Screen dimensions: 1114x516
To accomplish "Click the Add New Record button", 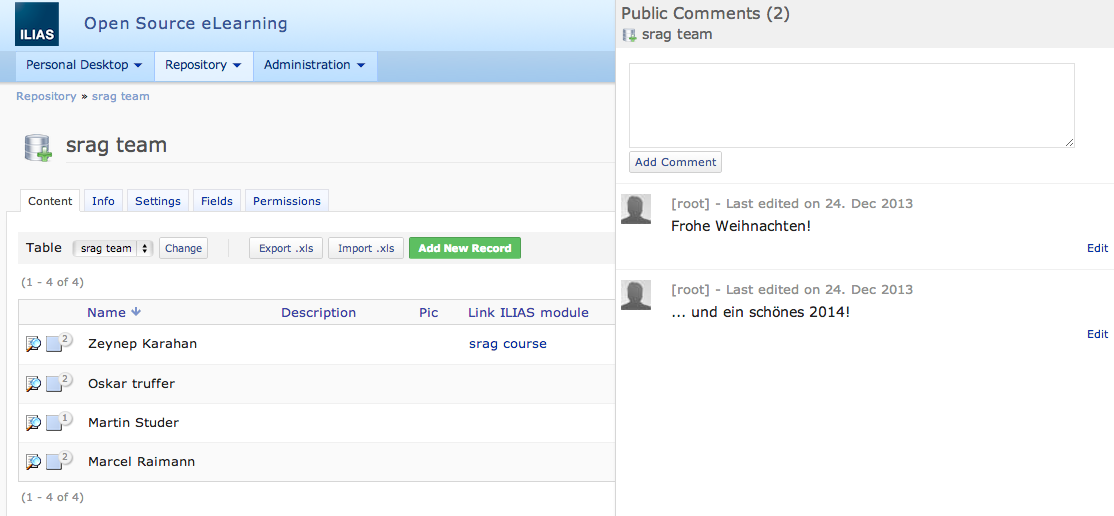I will click(x=464, y=248).
